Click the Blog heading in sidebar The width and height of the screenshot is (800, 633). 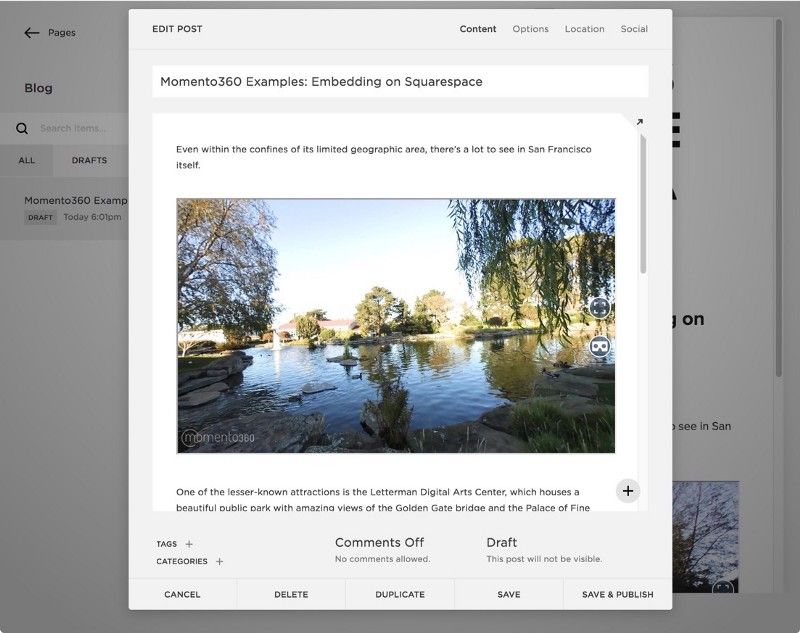38,88
